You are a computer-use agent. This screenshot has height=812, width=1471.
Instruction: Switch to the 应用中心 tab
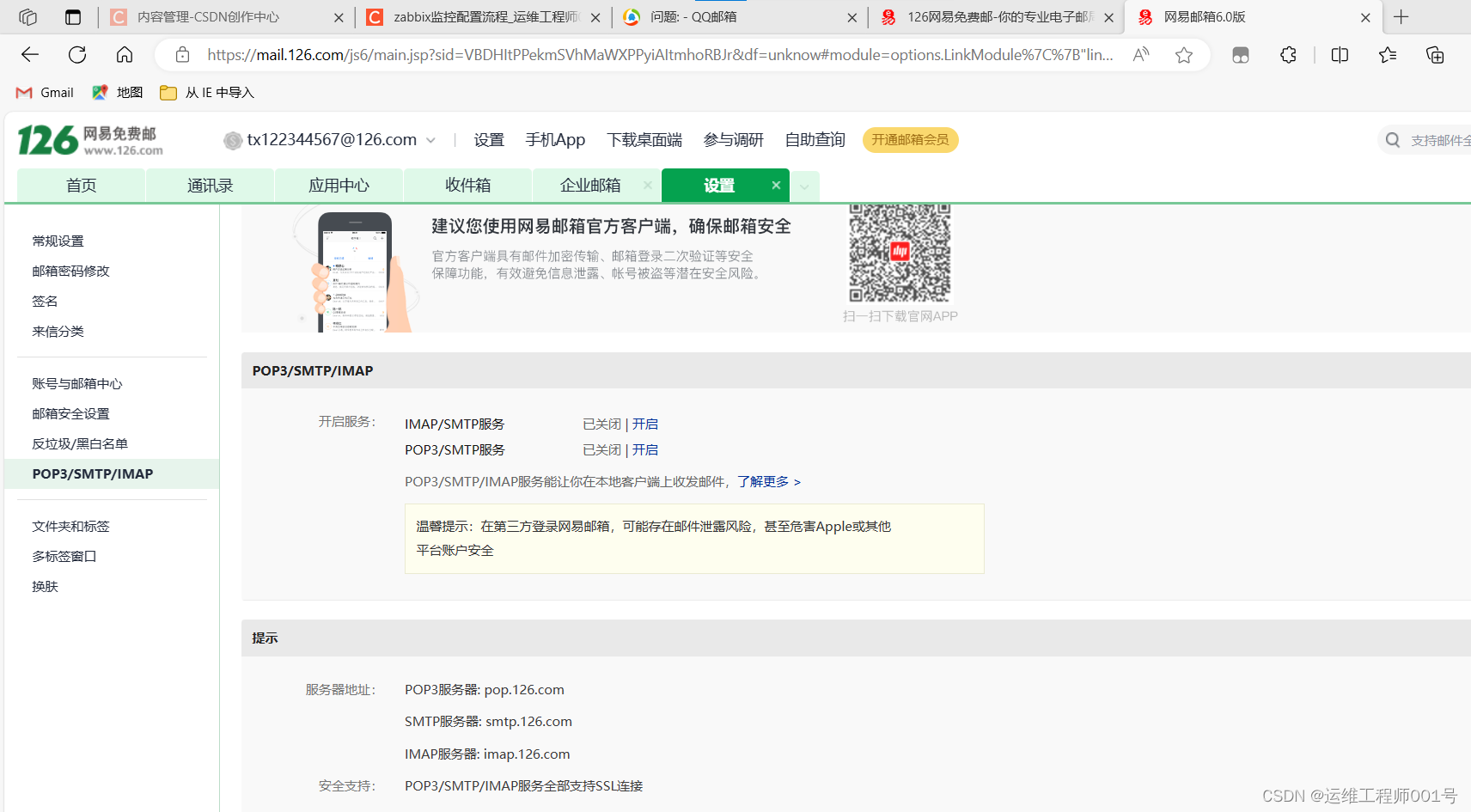(339, 186)
